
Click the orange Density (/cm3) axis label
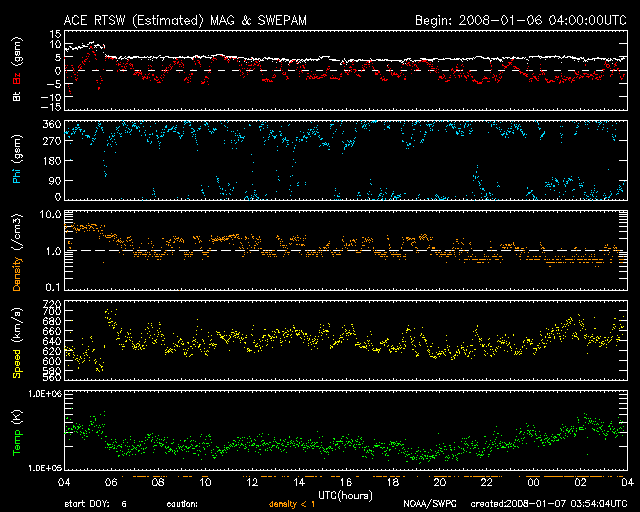(x=16, y=256)
